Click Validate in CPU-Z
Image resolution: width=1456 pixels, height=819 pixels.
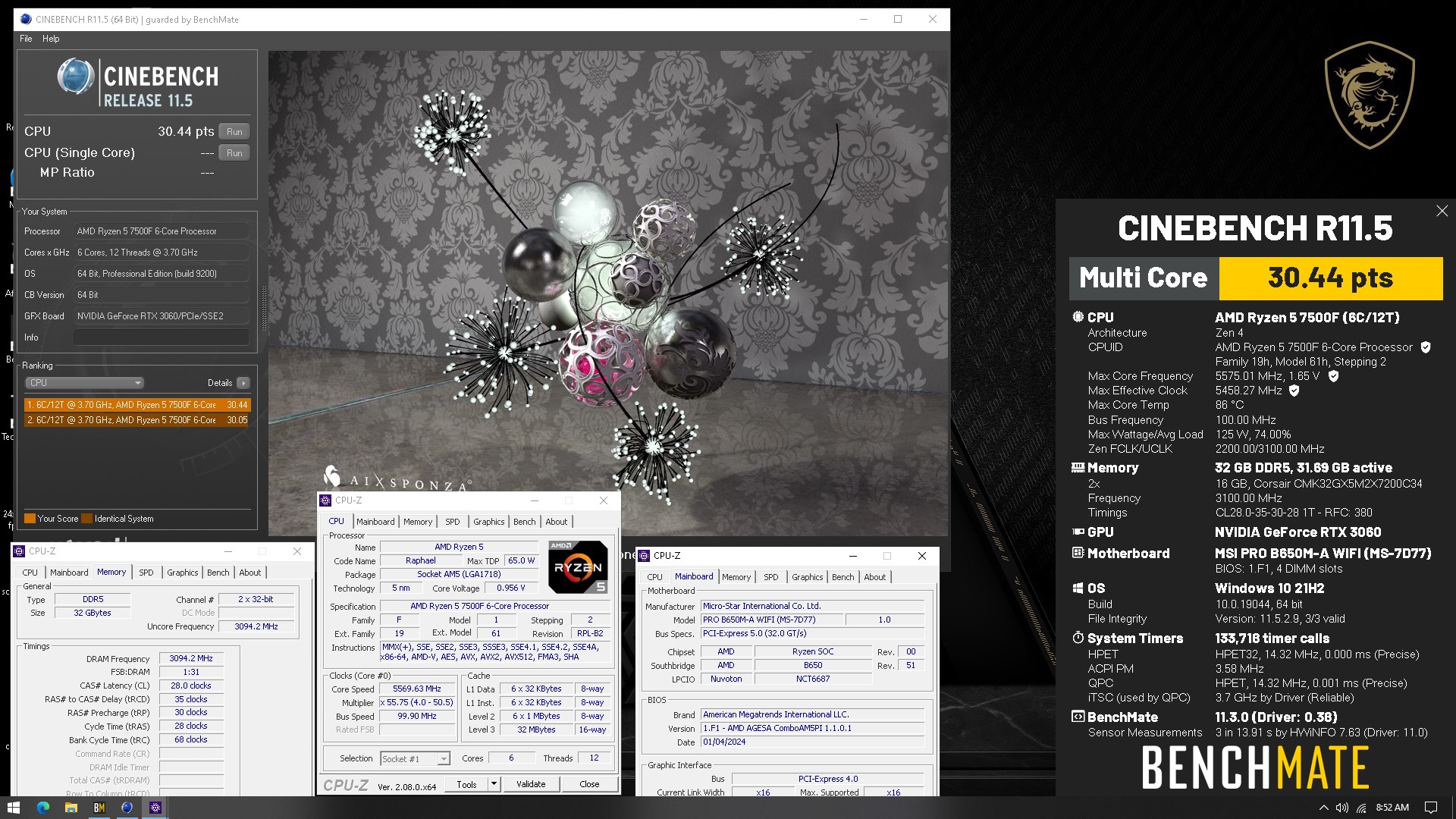(x=531, y=784)
